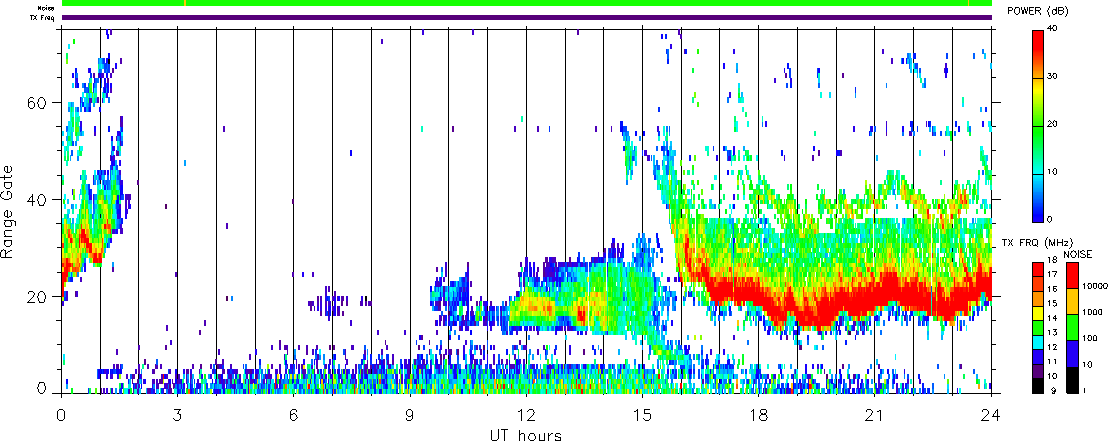Click the x-axis tick label "3"
The width and height of the screenshot is (1108, 441).
pos(177,415)
